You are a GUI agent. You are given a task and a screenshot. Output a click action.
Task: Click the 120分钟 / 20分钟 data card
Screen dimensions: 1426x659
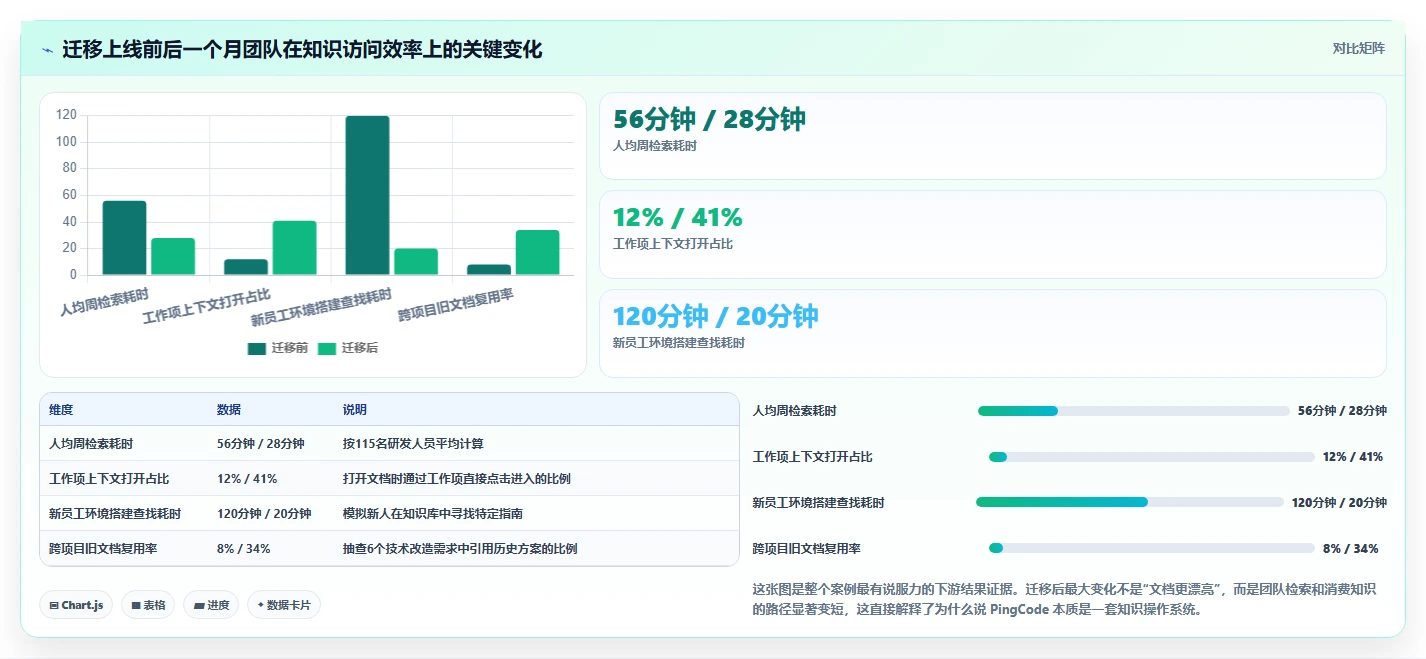pyautogui.click(x=992, y=333)
